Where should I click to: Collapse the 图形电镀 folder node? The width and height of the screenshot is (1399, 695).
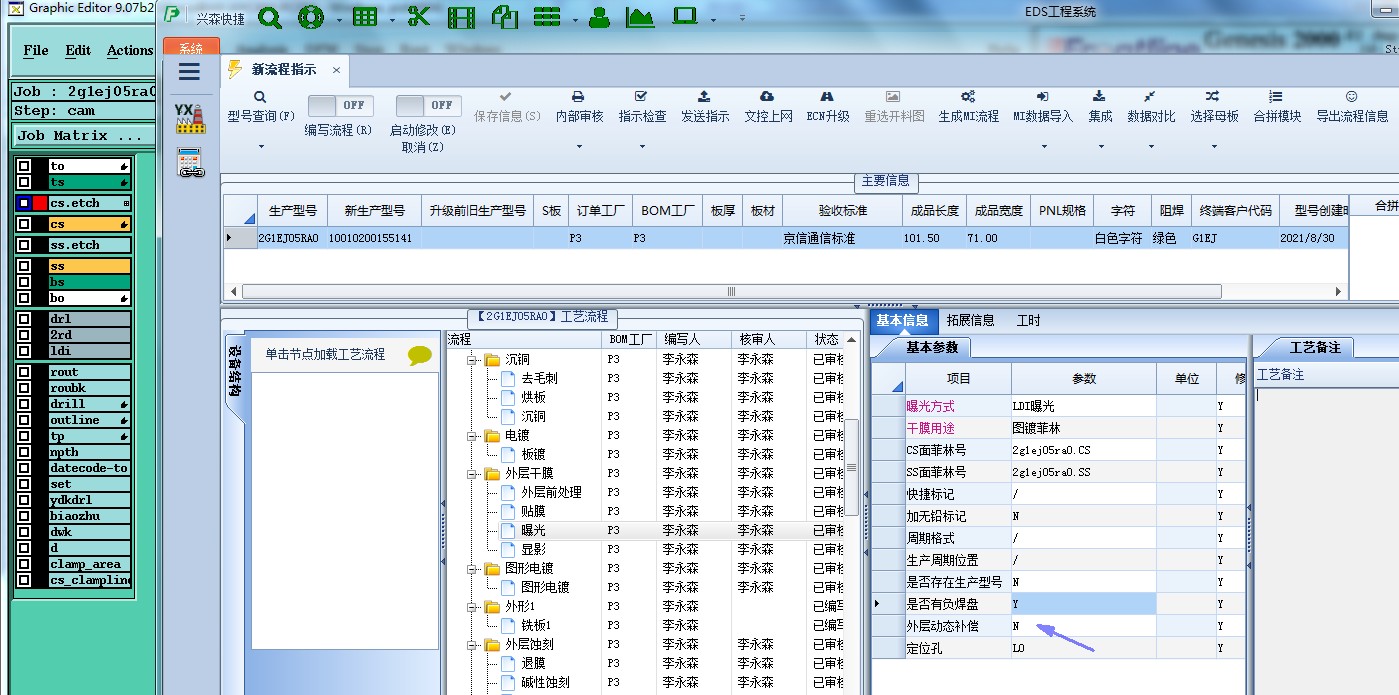[x=471, y=569]
